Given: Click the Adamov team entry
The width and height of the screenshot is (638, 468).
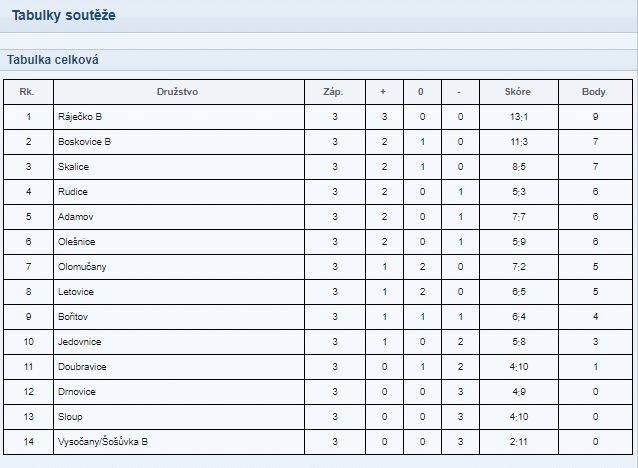Looking at the screenshot, I should (x=76, y=217).
